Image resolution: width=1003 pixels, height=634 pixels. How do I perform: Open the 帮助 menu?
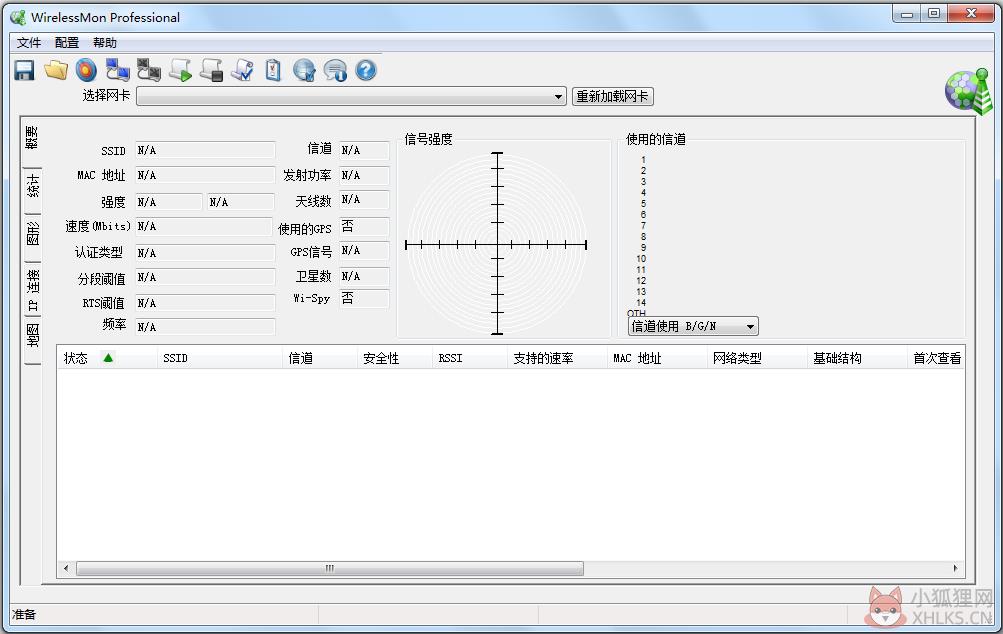105,43
